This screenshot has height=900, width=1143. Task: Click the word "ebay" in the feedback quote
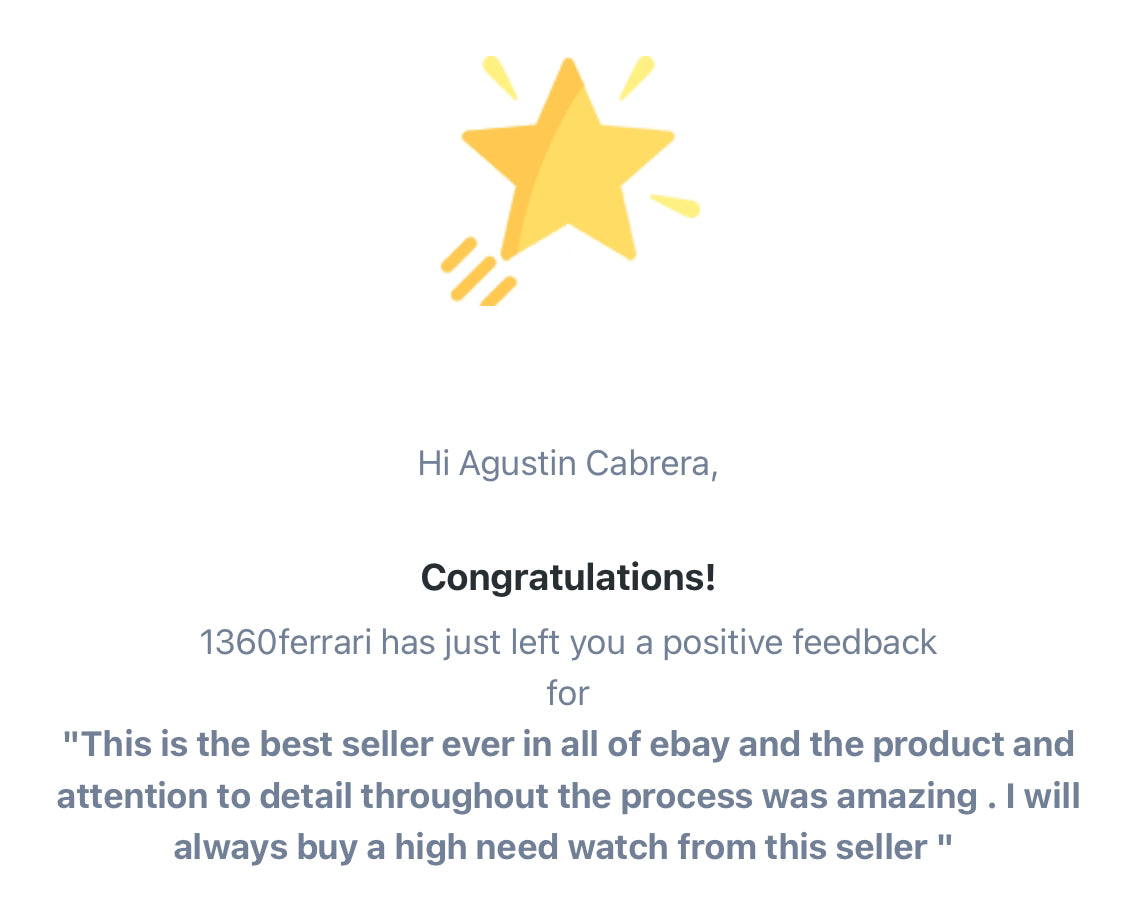[x=689, y=745]
